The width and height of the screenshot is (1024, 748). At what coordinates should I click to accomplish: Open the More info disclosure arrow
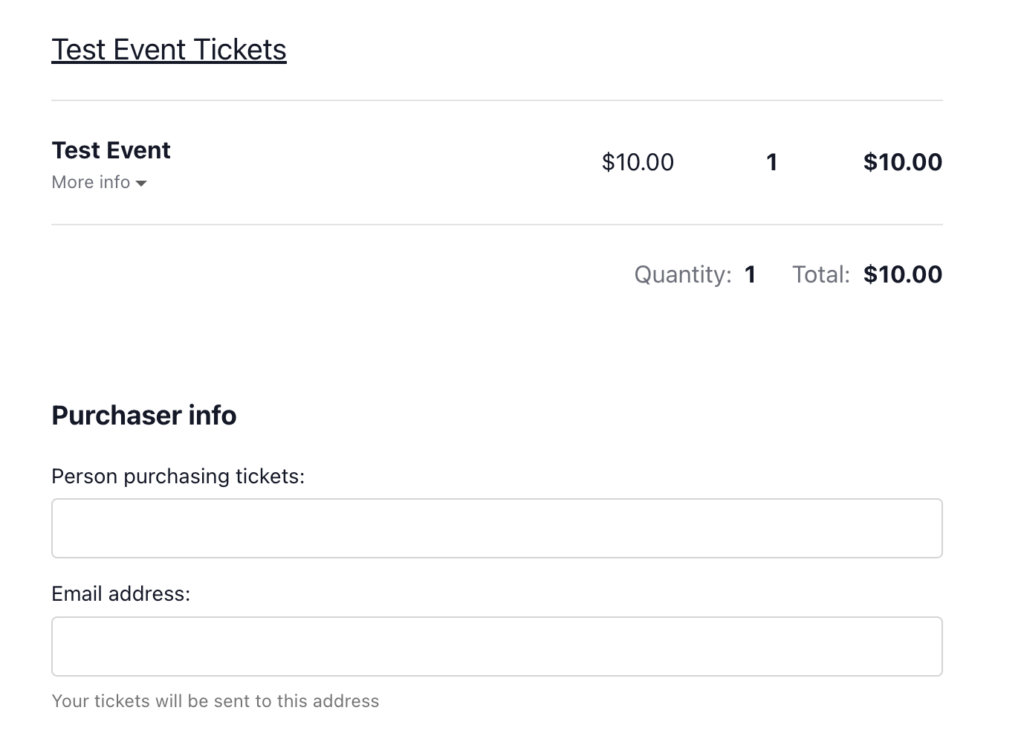pos(140,183)
